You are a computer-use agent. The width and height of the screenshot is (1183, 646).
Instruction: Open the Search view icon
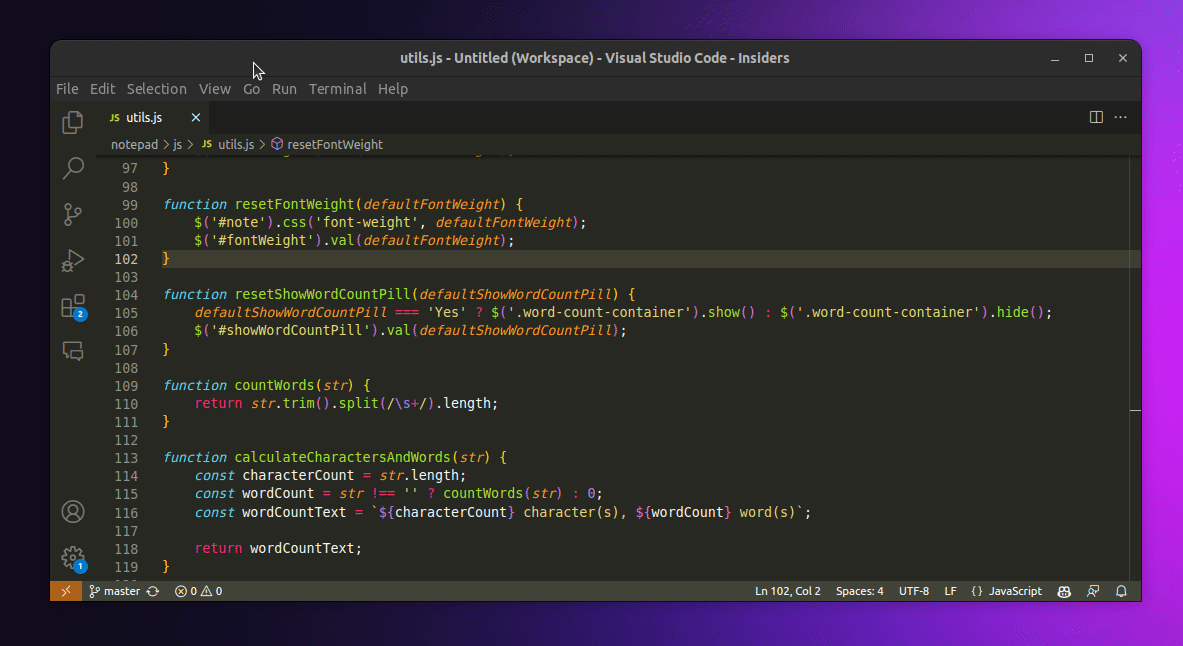click(x=72, y=168)
